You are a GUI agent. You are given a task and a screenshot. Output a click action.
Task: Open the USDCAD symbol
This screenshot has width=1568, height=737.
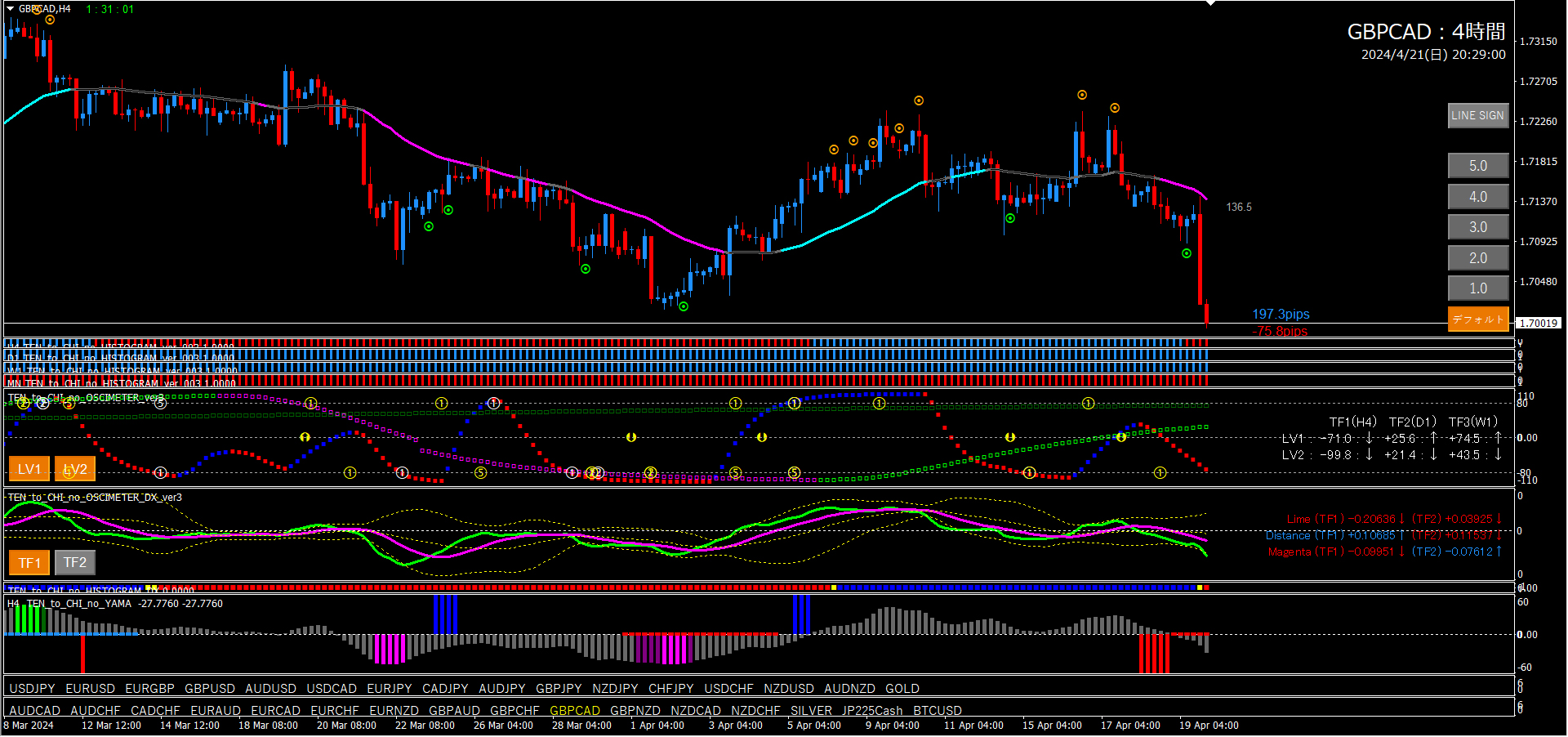point(332,689)
